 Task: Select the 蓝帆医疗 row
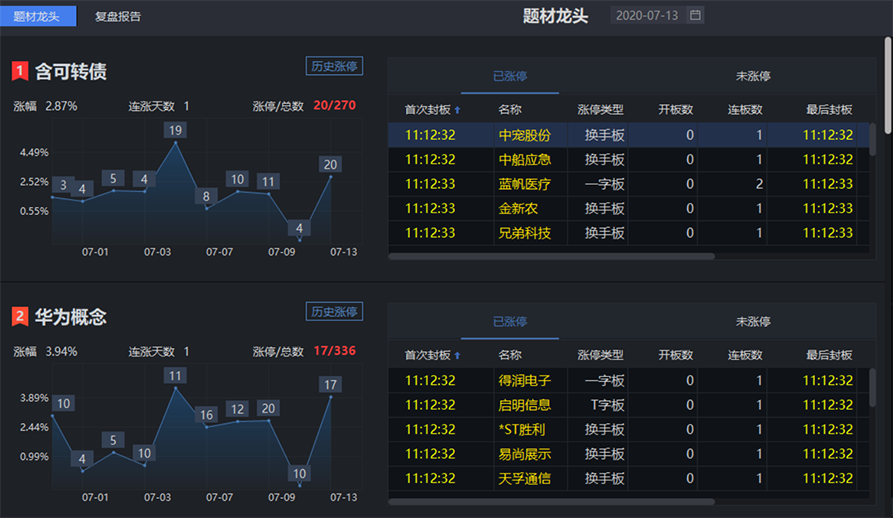pos(629,184)
